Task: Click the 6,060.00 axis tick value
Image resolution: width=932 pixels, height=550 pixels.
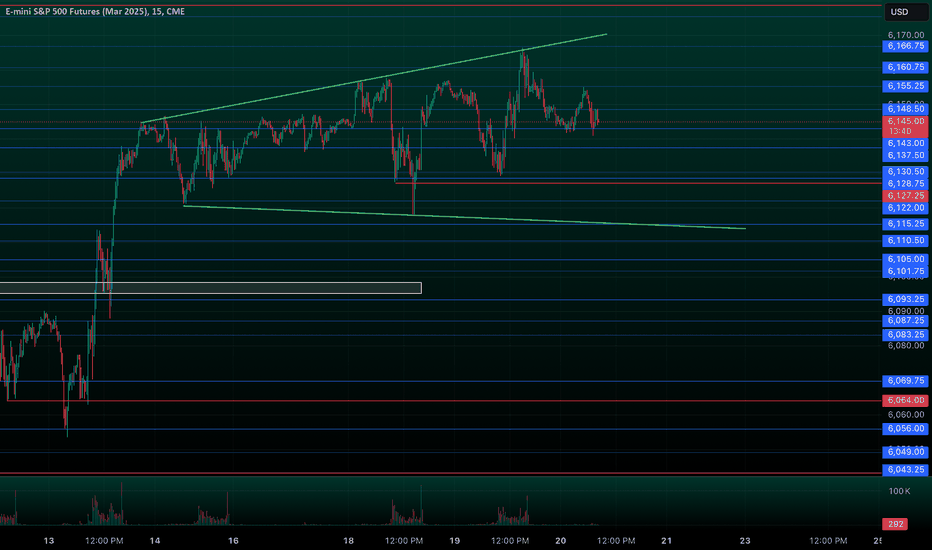Action: pos(906,414)
